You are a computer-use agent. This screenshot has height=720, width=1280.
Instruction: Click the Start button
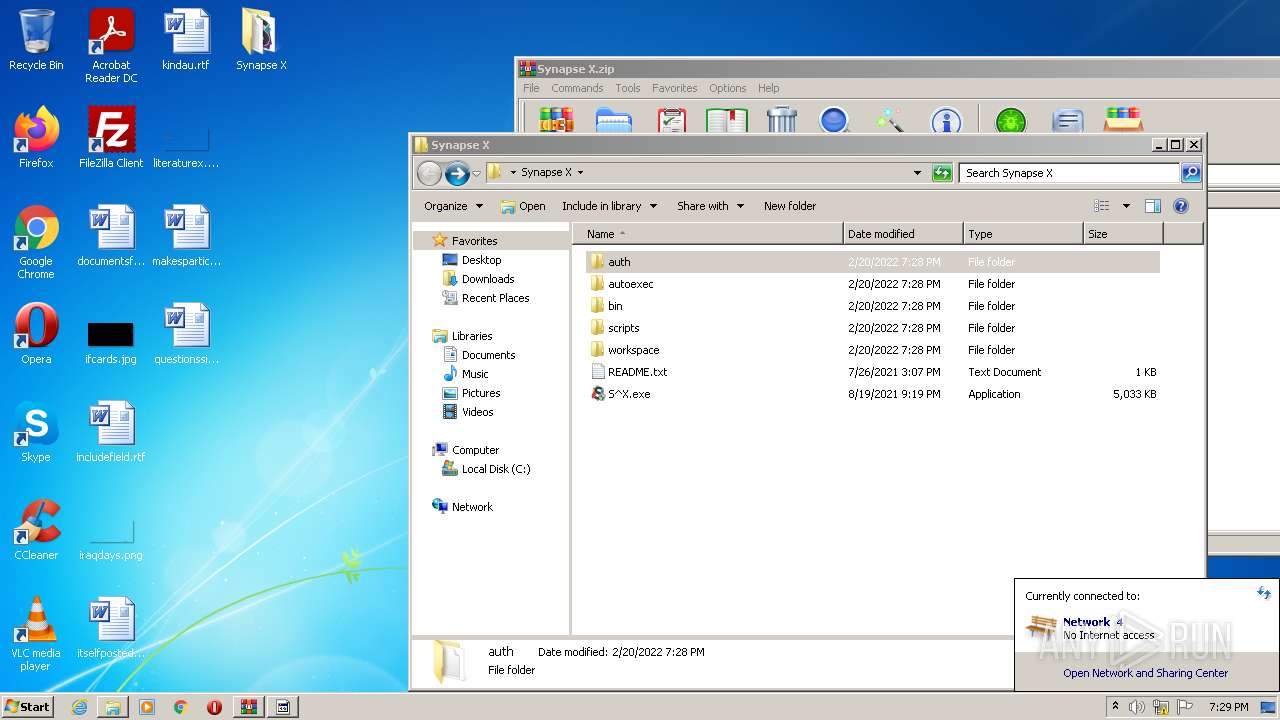tap(27, 706)
